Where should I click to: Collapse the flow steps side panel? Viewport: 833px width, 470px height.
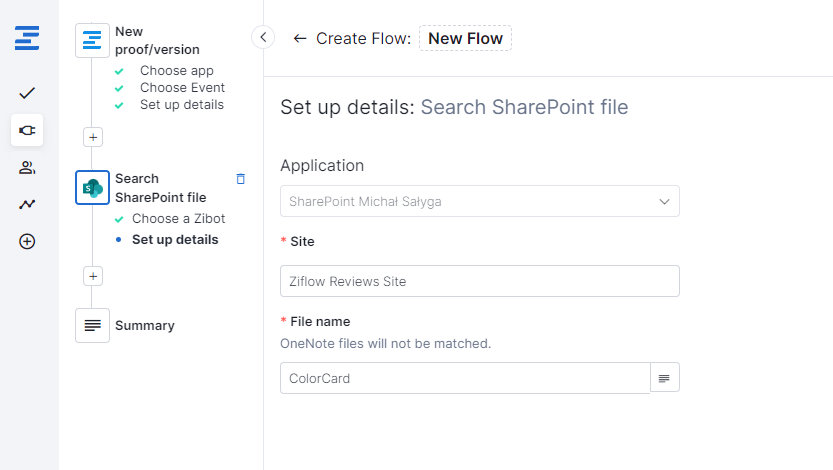[263, 38]
